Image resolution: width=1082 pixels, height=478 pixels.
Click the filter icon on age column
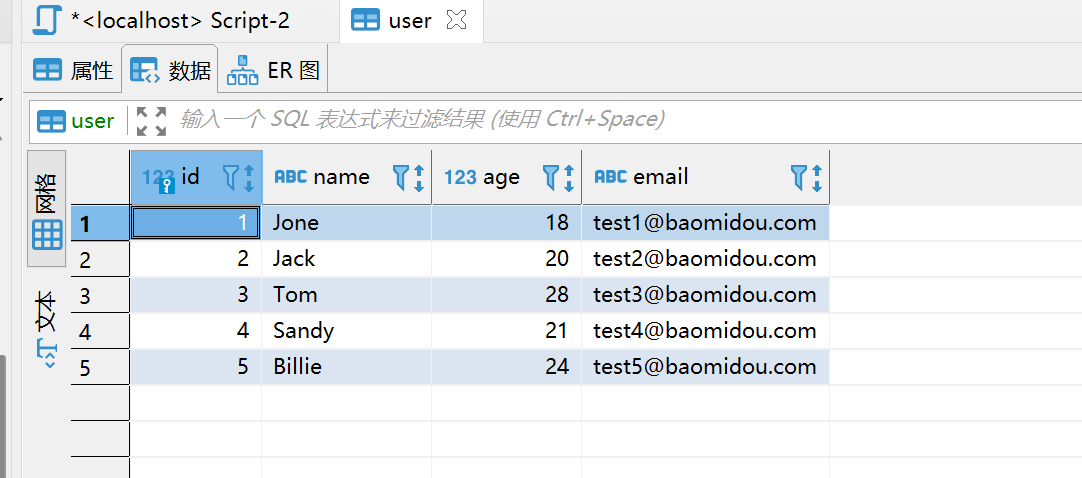coord(551,177)
